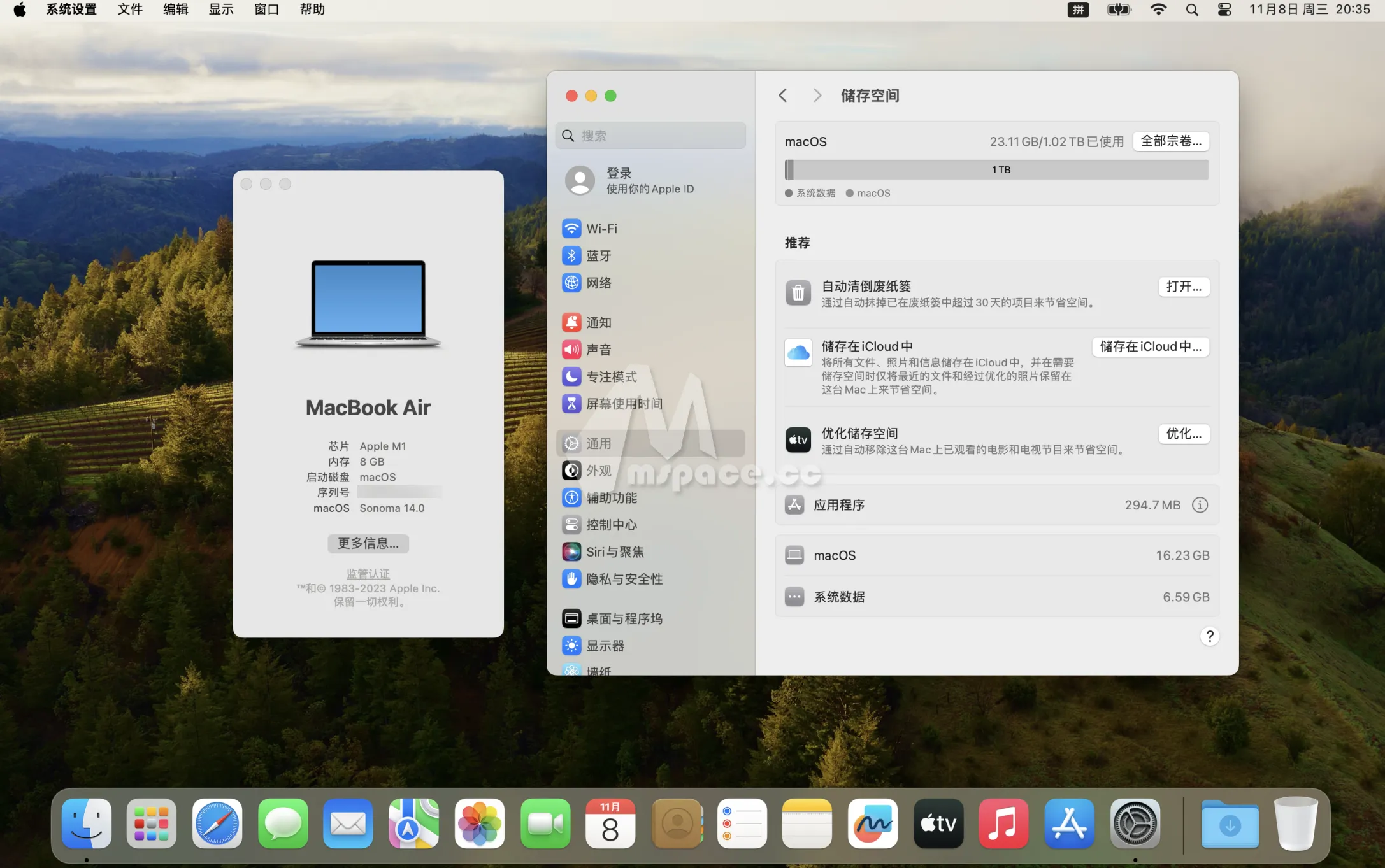This screenshot has width=1385, height=868.
Task: Select the macOS 16.23 GB row
Action: click(x=997, y=555)
